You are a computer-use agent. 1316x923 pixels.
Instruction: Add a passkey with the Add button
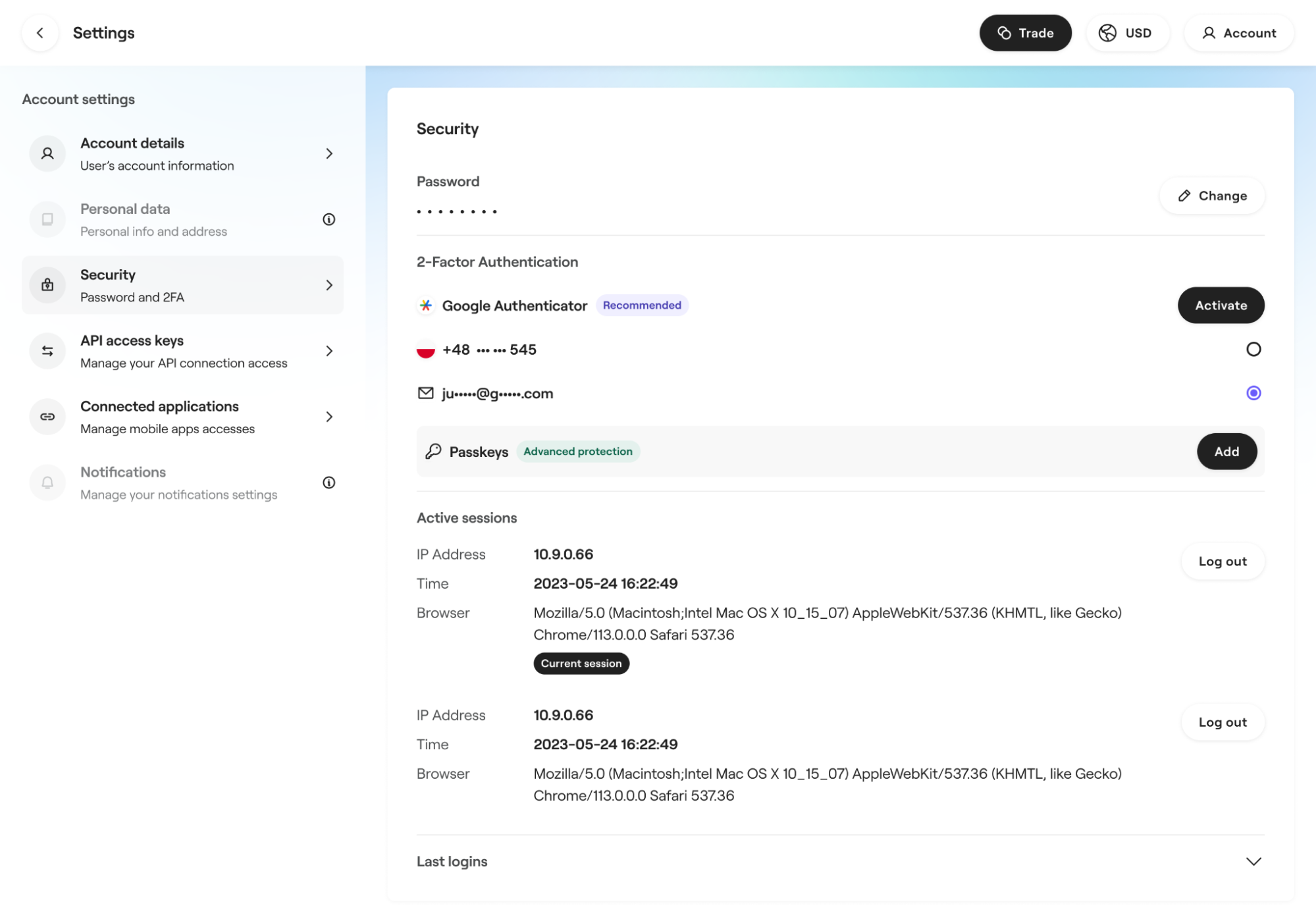click(1226, 452)
